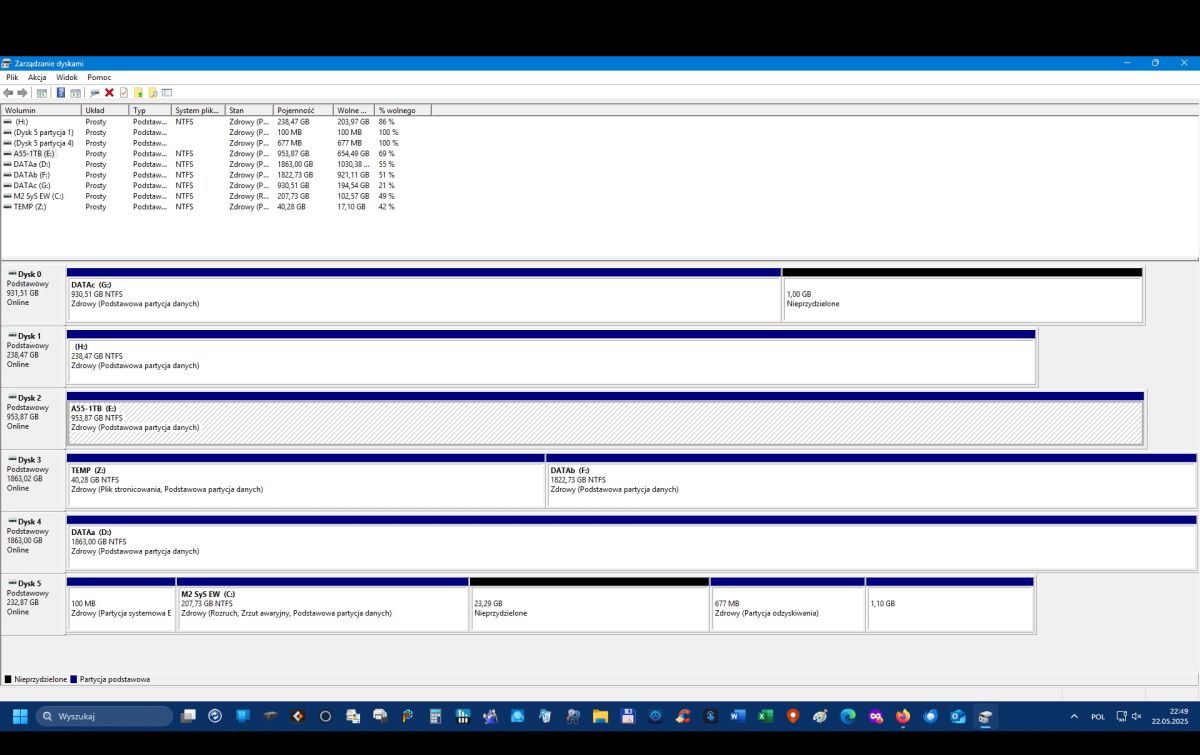Sort by the Stan column header
This screenshot has width=1200, height=755.
click(250, 110)
